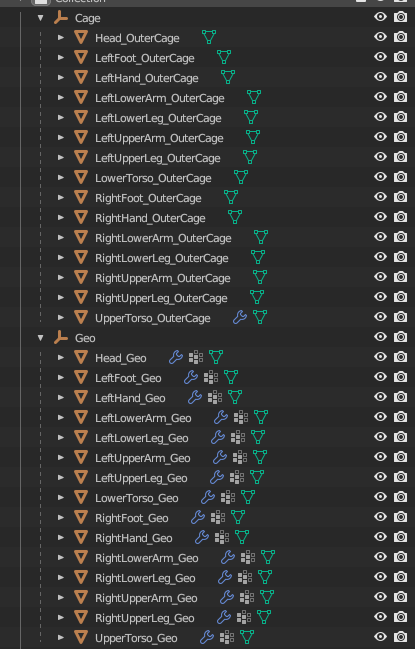Click the vertex groups icon of RightLowerLeg_Geo

click(245, 577)
